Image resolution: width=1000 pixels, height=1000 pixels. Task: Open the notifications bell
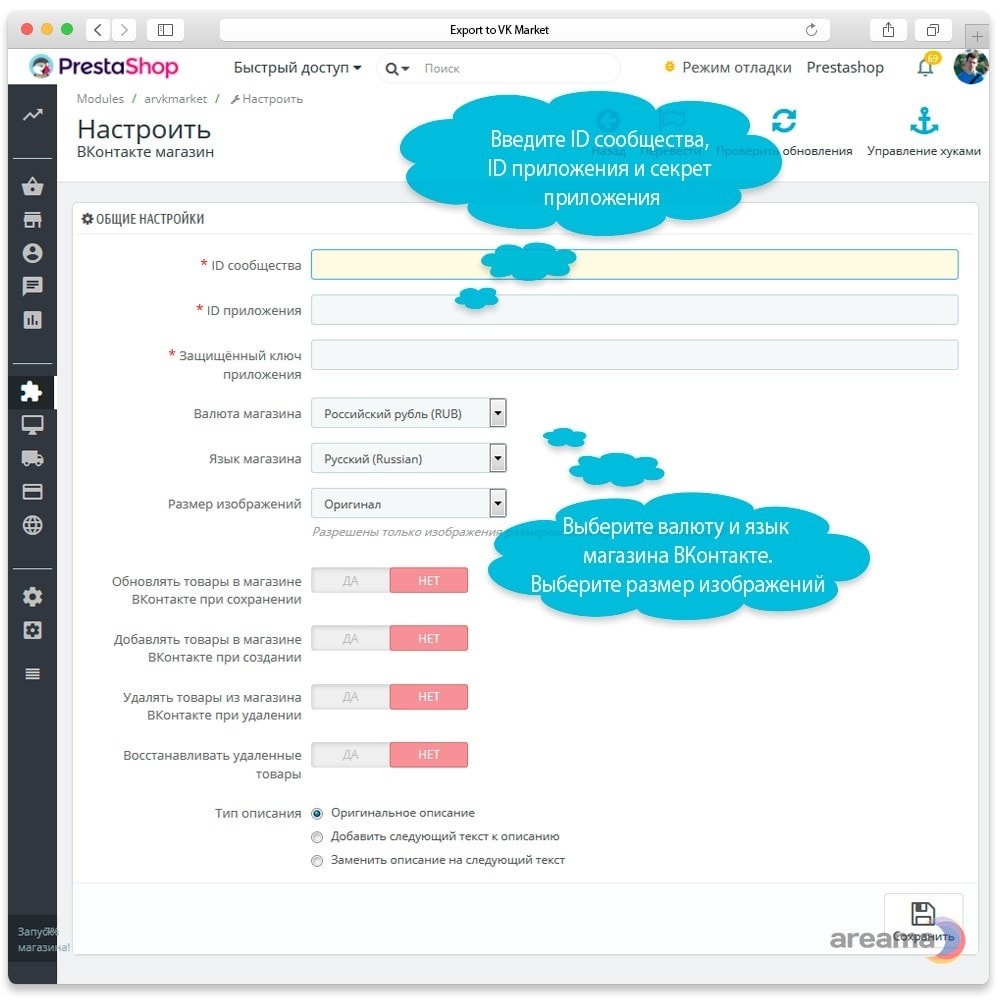coord(925,67)
